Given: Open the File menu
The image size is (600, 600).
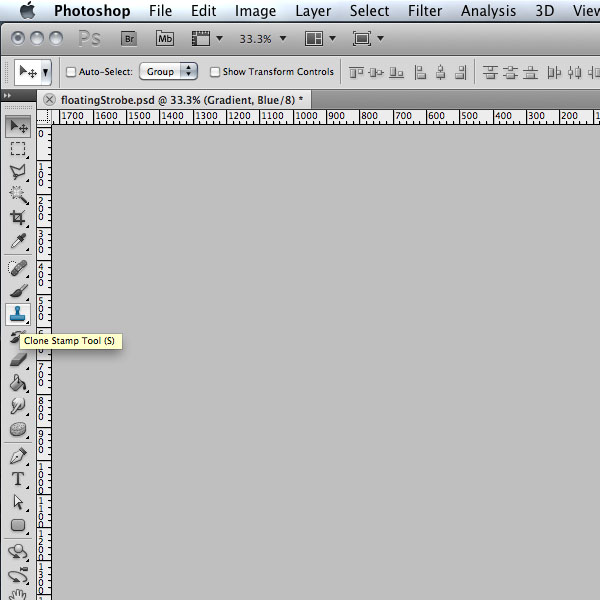Looking at the screenshot, I should 160,11.
